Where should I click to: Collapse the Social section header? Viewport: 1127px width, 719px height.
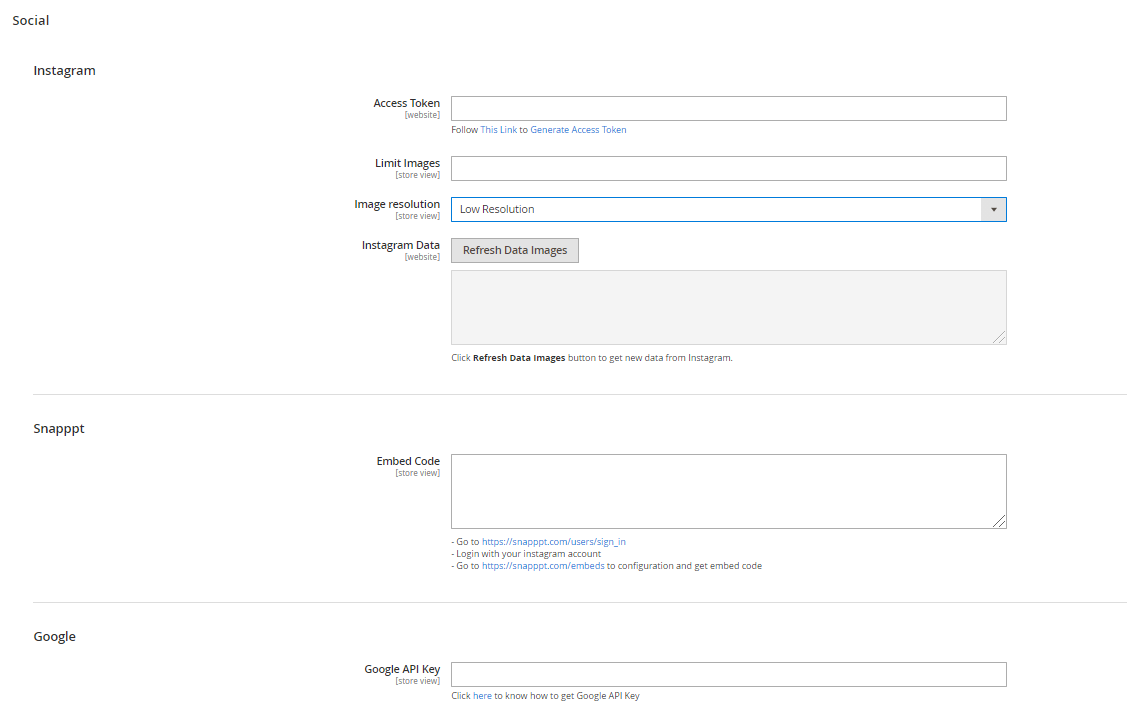[31, 20]
